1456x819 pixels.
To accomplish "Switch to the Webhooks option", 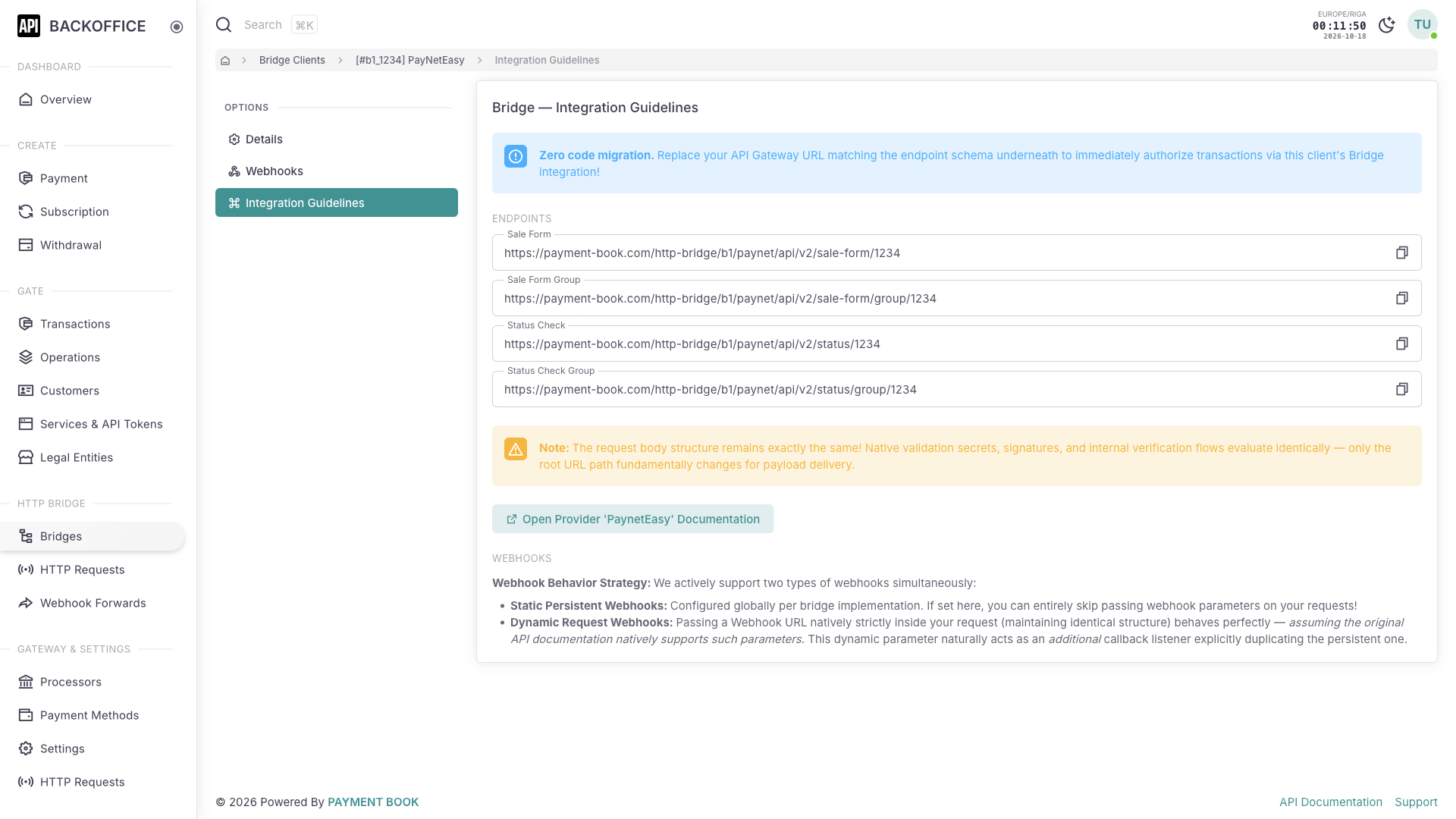I will pos(337,171).
